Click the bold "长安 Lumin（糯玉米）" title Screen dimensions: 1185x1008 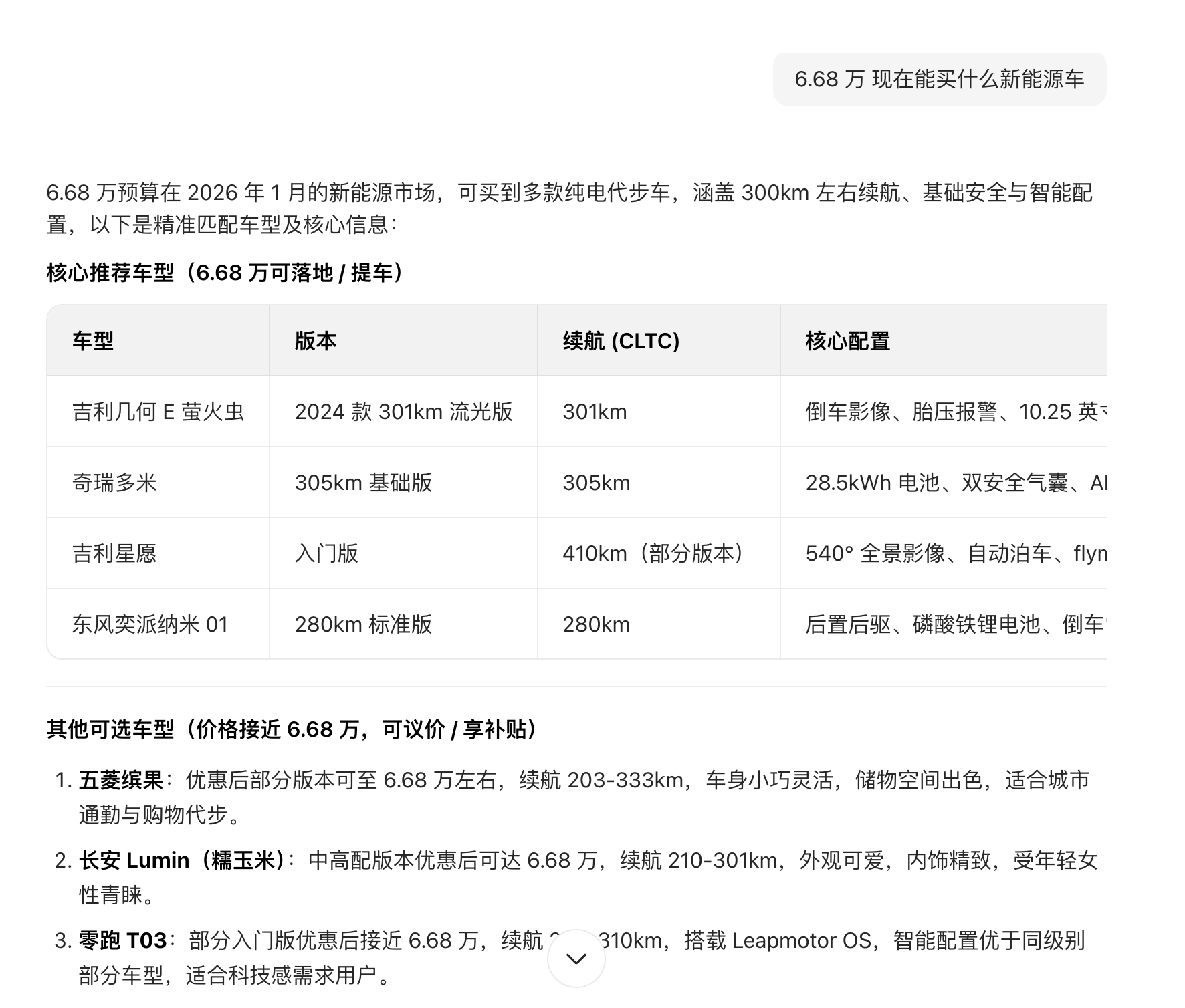coord(182,860)
